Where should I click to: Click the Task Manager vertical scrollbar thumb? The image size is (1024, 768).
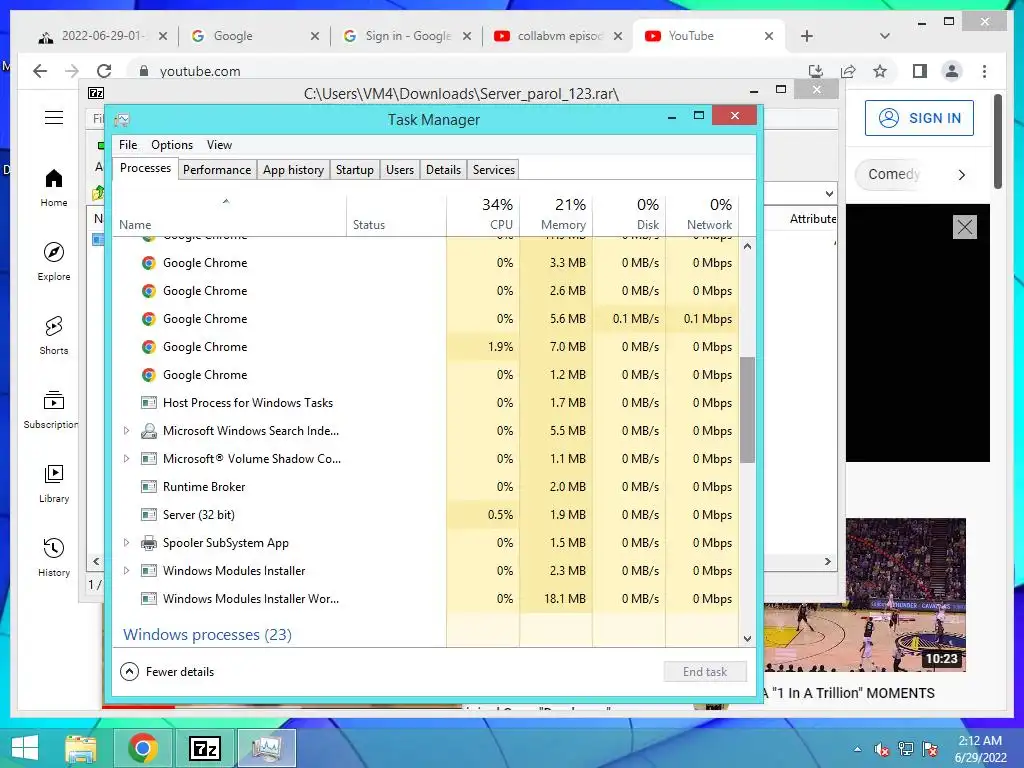(x=747, y=409)
